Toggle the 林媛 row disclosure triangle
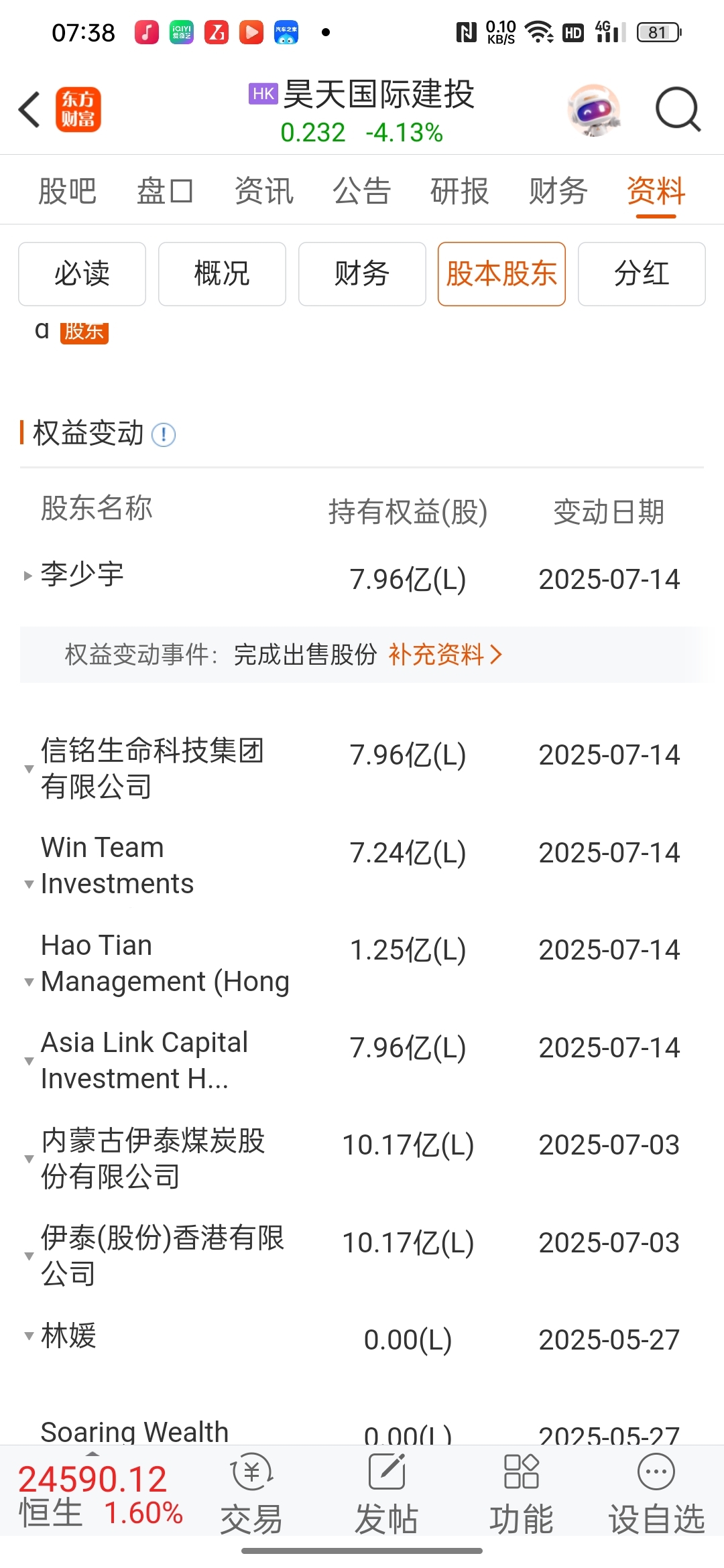The image size is (724, 1568). (29, 1336)
